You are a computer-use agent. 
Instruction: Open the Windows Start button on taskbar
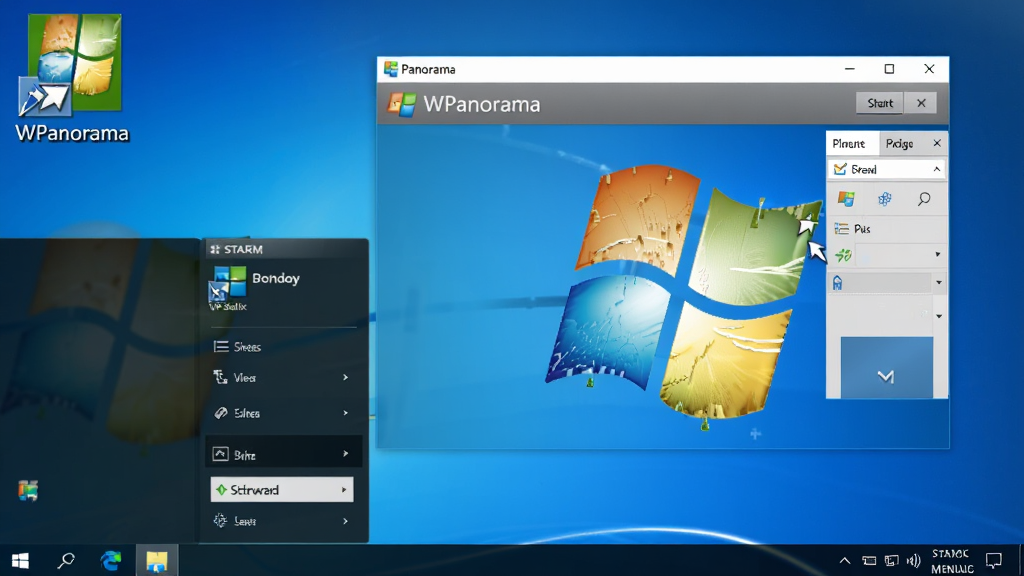tap(20, 560)
